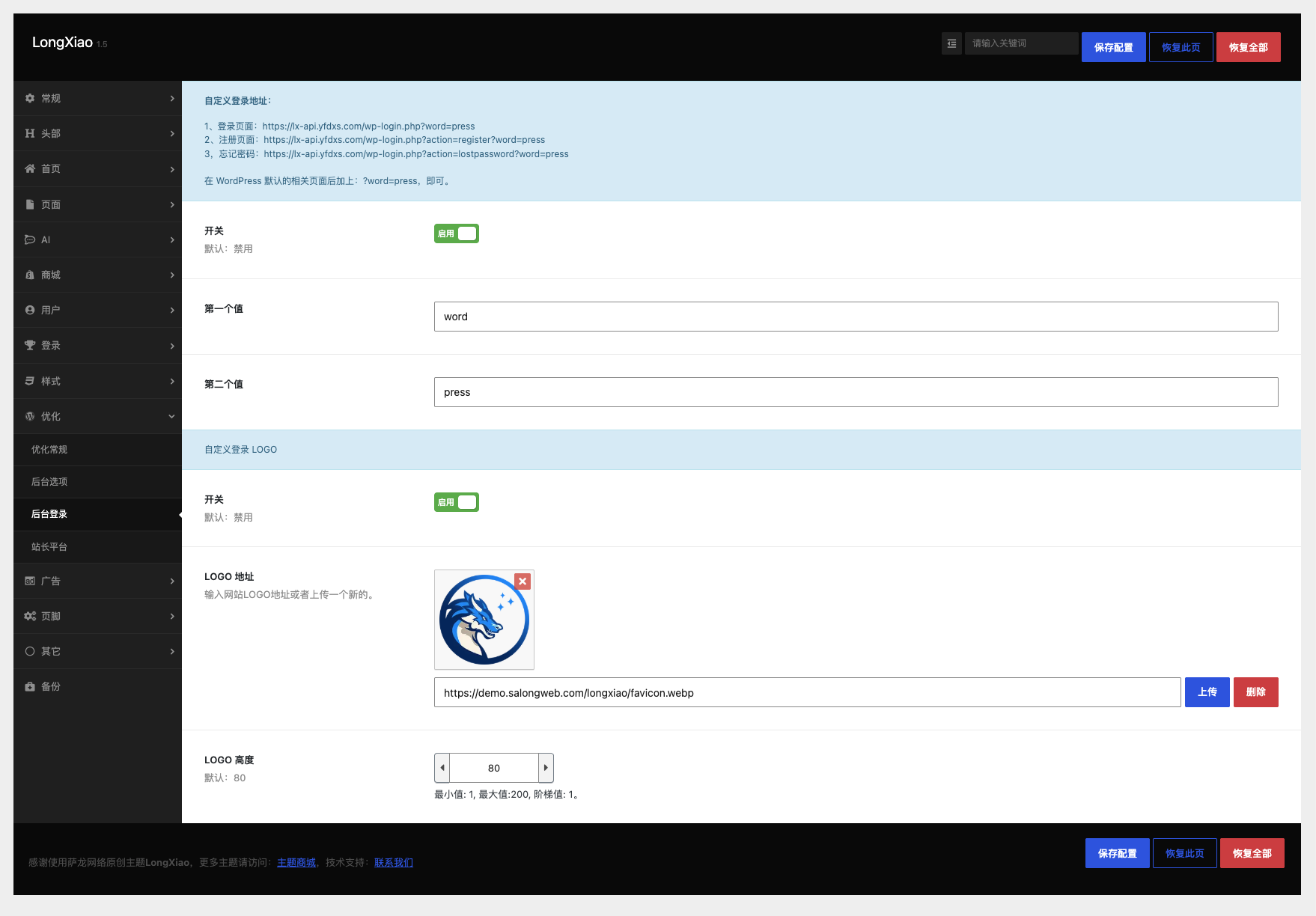Click the trophy icon beside 登录
The height and width of the screenshot is (916, 1316).
tap(30, 345)
